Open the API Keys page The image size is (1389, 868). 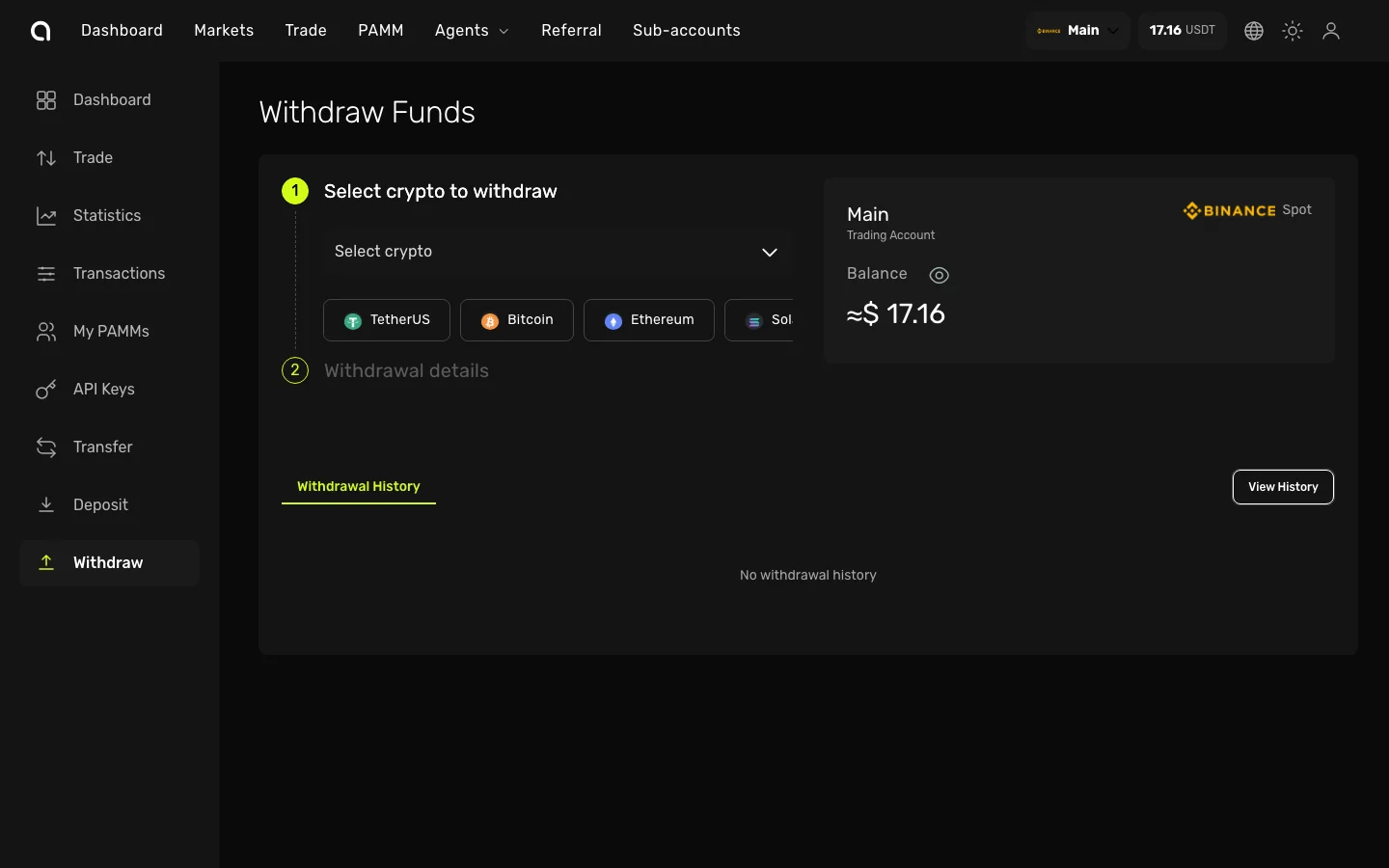pos(46,390)
